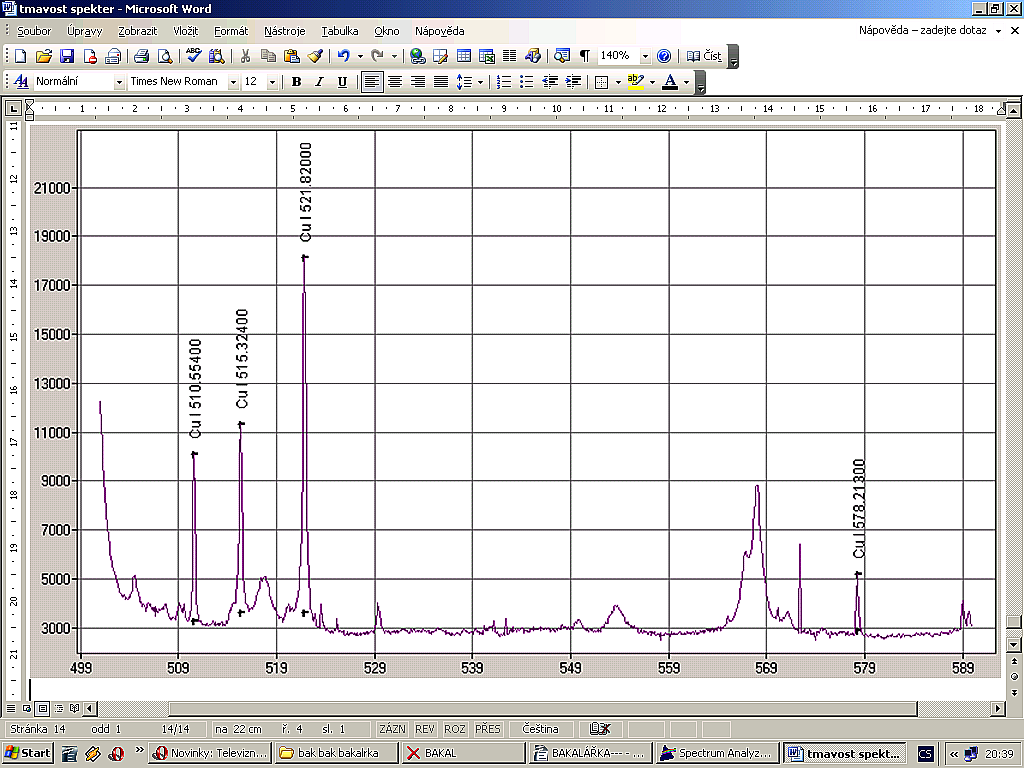Open the bak bak bakalrka folder taskbar button
This screenshot has width=1024, height=768.
coord(336,753)
